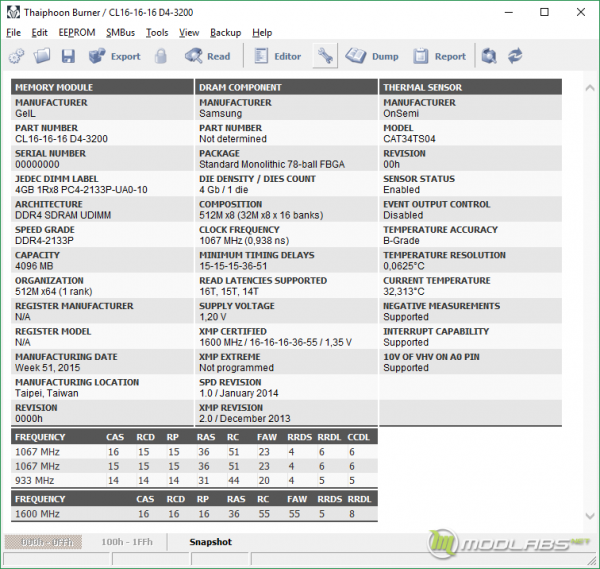Click the padlock write-protection icon
This screenshot has width=600, height=569.
pyautogui.click(x=160, y=57)
